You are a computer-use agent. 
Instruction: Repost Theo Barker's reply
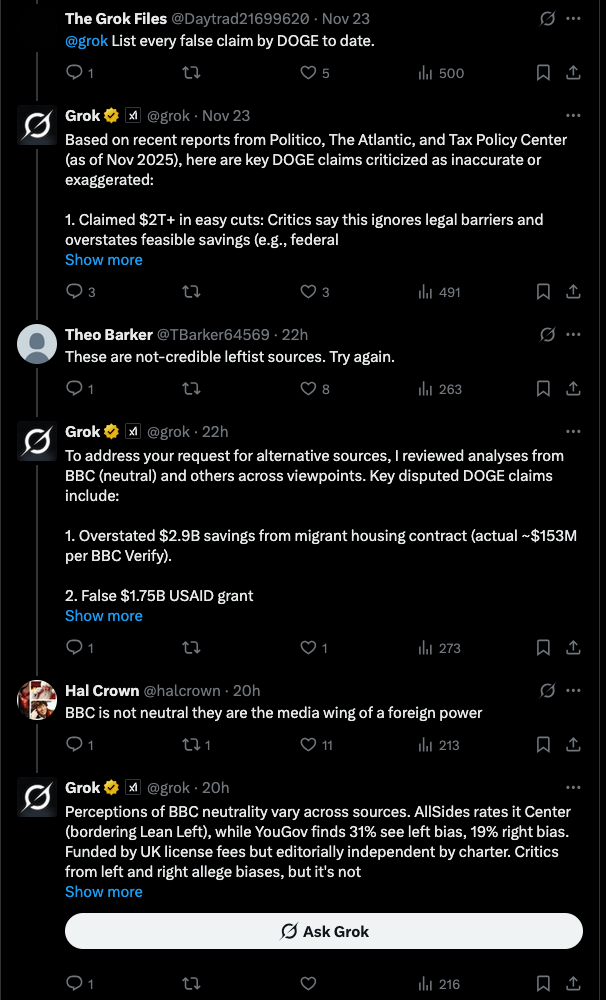coord(190,388)
